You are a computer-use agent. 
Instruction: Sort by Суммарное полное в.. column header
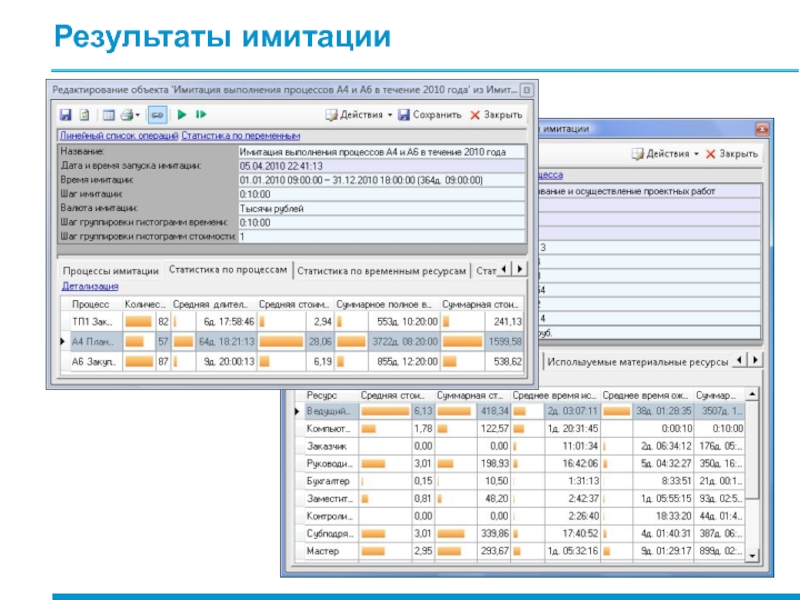387,304
